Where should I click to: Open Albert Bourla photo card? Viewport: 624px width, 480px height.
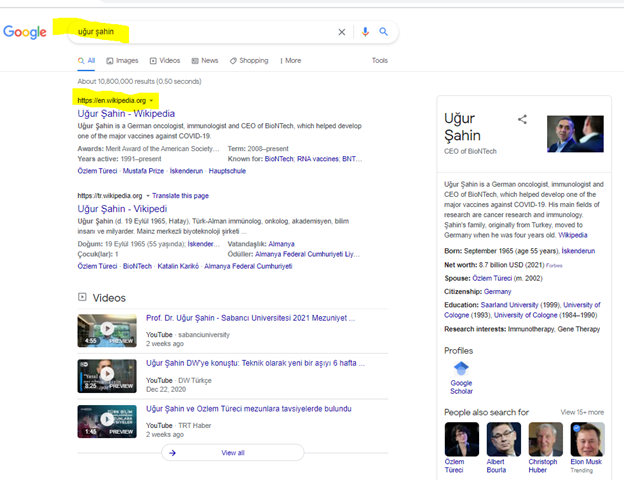tap(503, 439)
